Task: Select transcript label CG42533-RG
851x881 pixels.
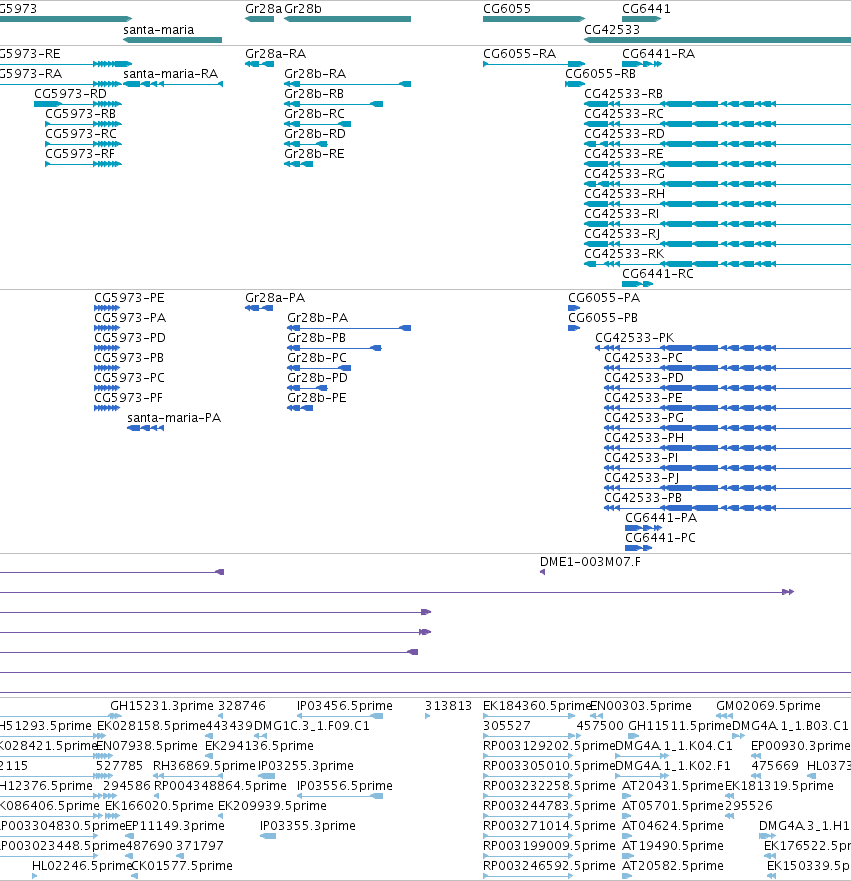Action: pyautogui.click(x=625, y=174)
